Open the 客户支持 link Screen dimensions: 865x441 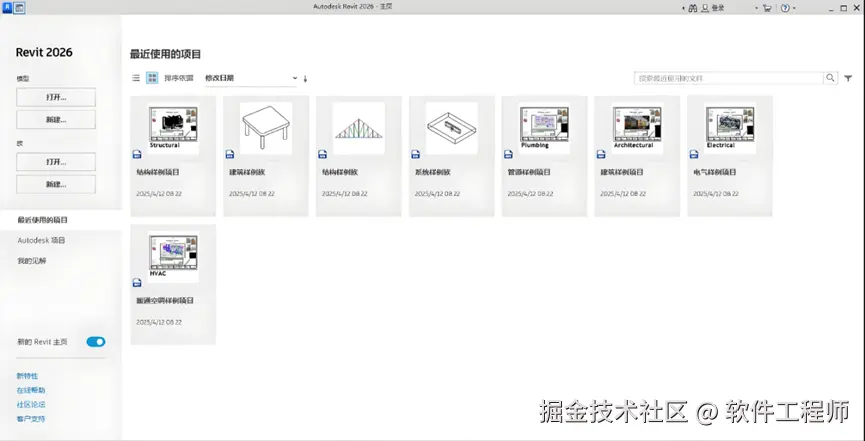(31, 419)
